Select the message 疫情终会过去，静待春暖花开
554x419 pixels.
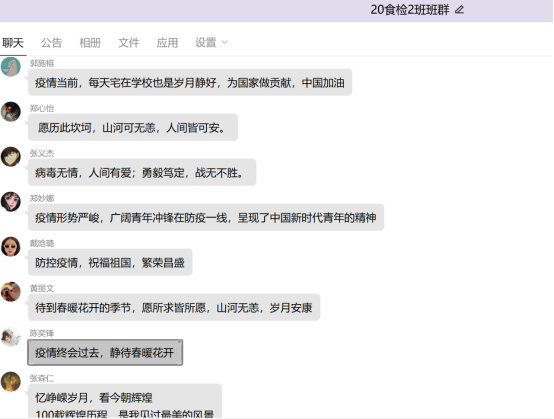(x=105, y=352)
